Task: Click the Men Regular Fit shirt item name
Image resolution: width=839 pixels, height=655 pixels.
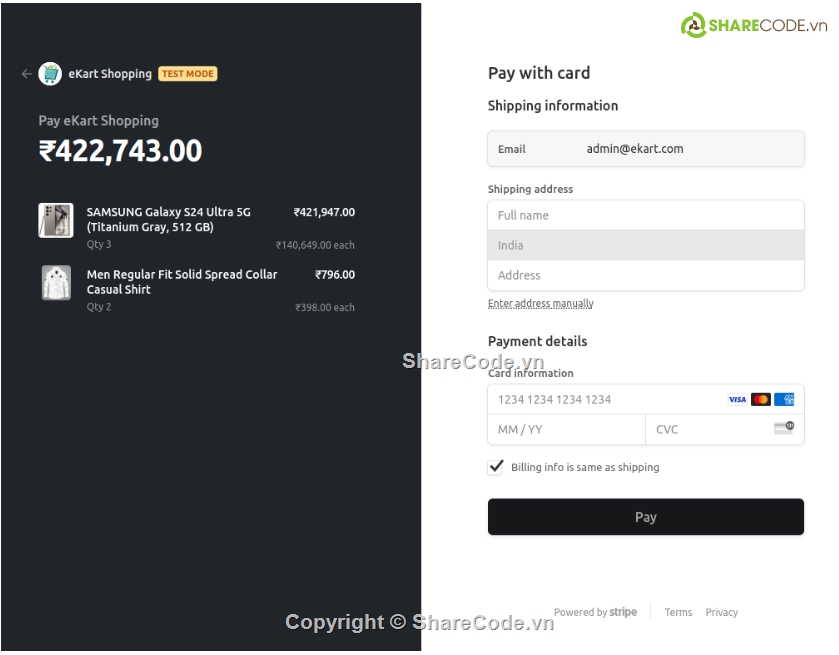Action: 182,282
